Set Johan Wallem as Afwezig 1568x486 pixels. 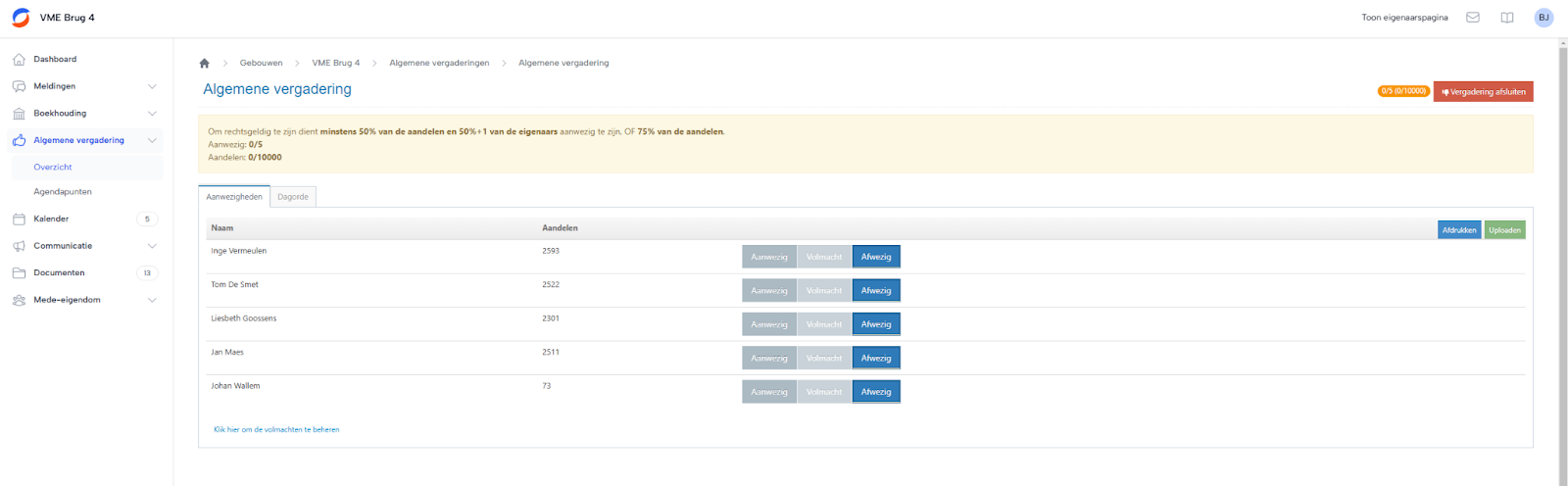[876, 392]
